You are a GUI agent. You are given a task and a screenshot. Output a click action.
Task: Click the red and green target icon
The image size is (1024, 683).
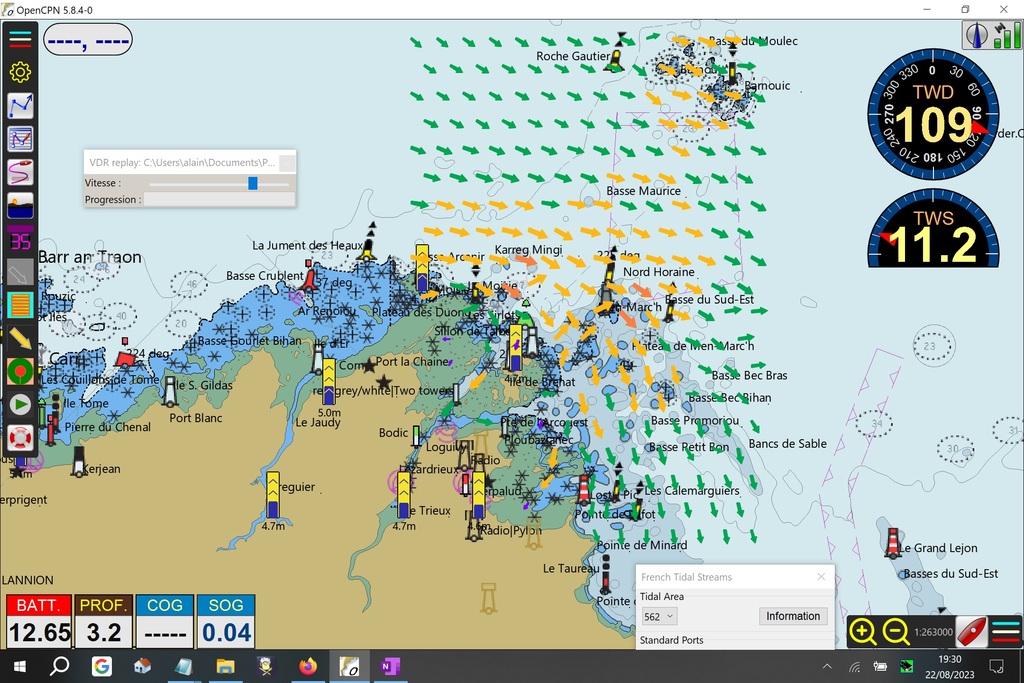(x=20, y=372)
